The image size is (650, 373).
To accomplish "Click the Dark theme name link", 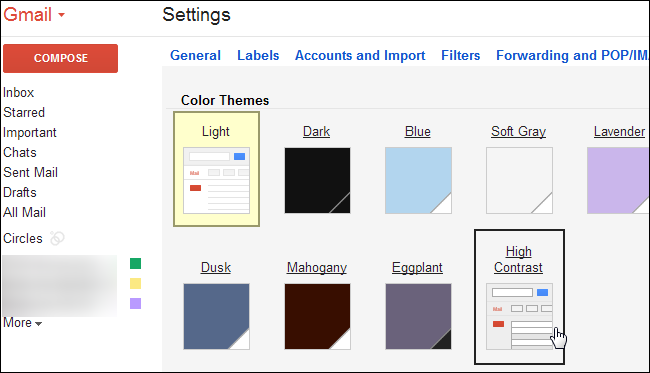I will [x=316, y=131].
